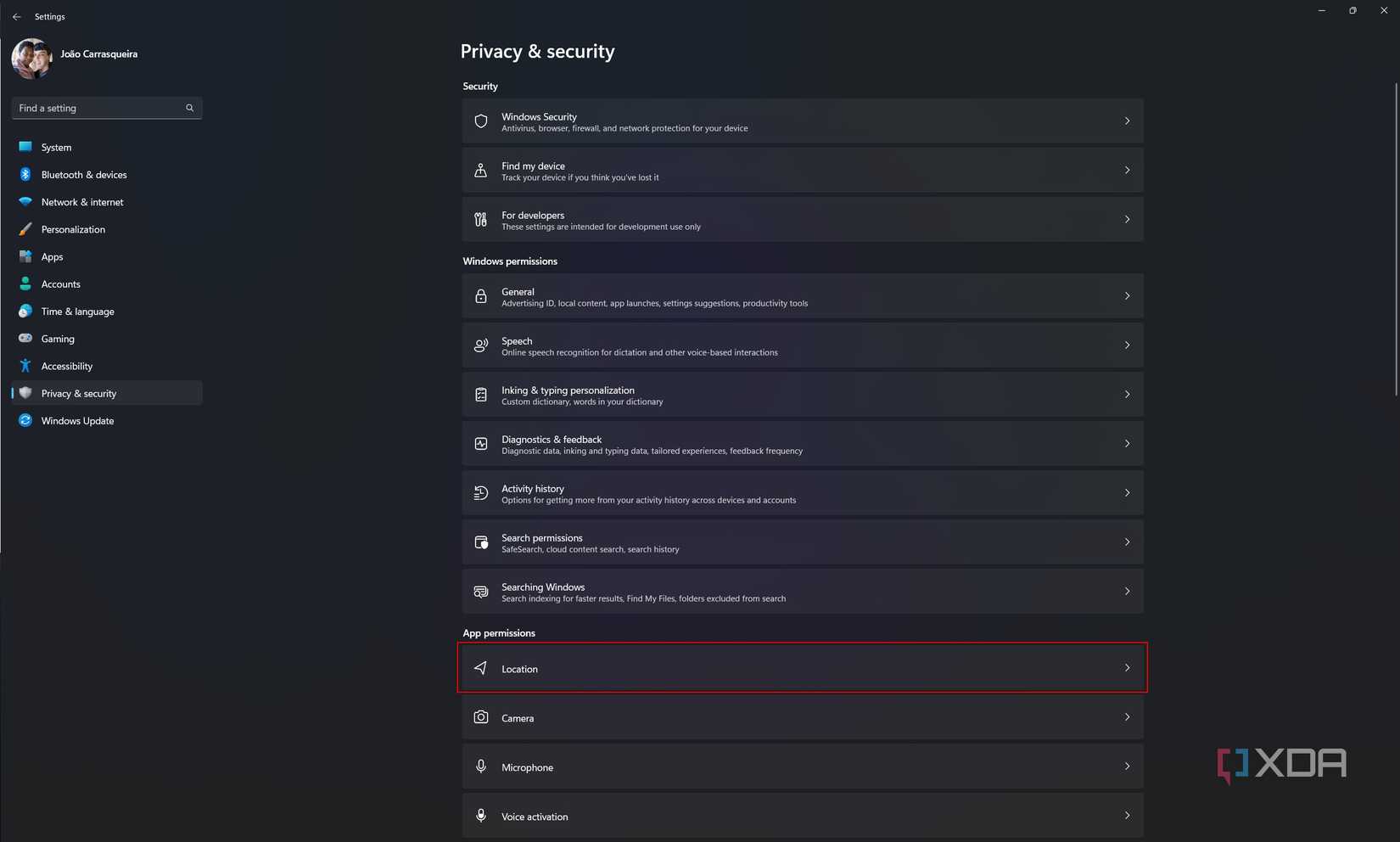Select Bluetooth & devices in sidebar
This screenshot has width=1400, height=842.
[84, 175]
